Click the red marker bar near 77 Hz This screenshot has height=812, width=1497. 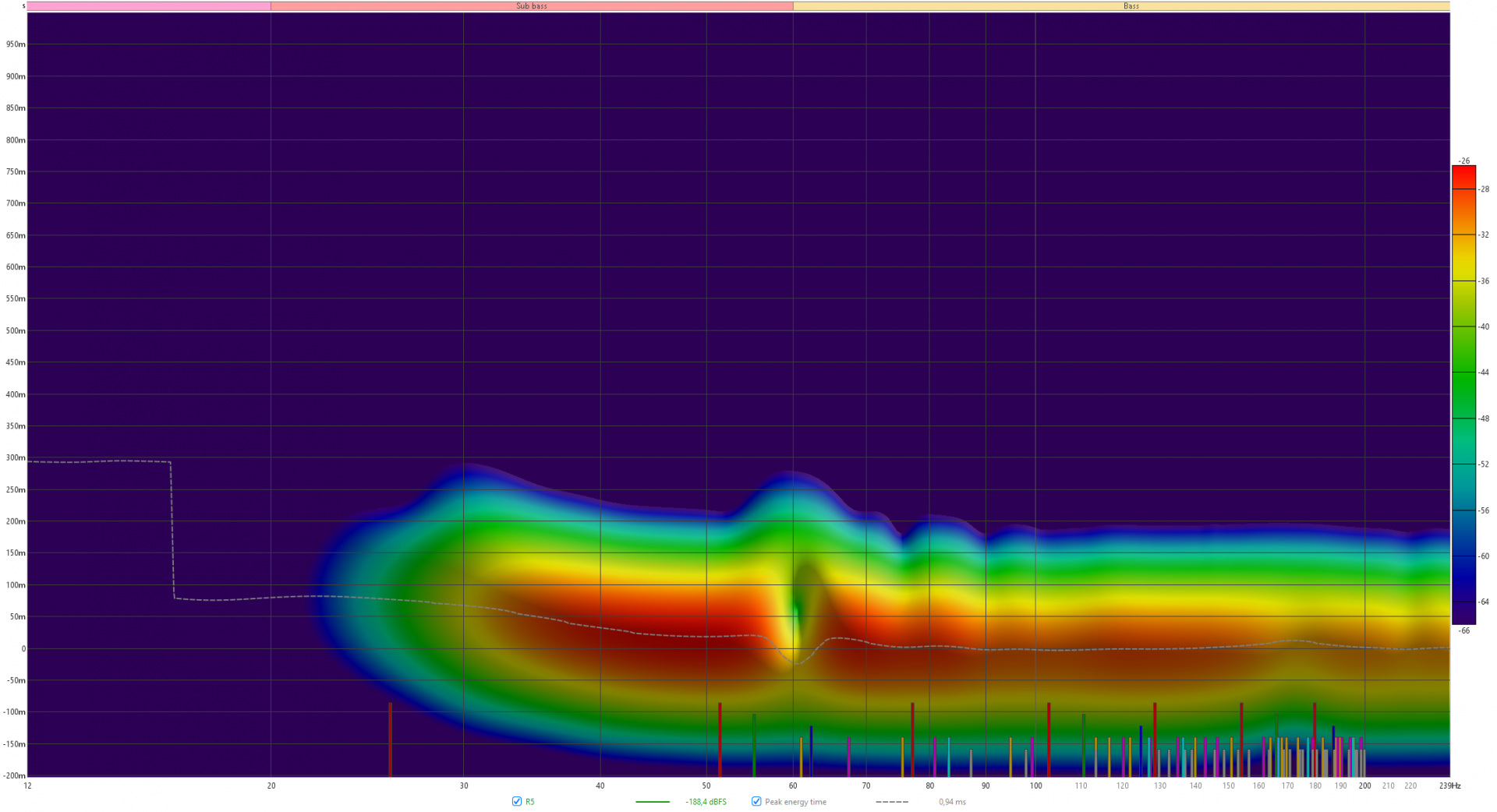912,739
